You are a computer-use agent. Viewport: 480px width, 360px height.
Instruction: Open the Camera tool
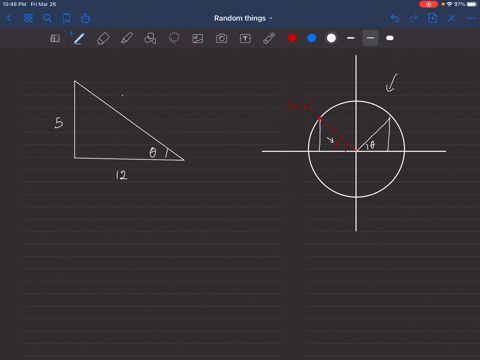tap(221, 38)
